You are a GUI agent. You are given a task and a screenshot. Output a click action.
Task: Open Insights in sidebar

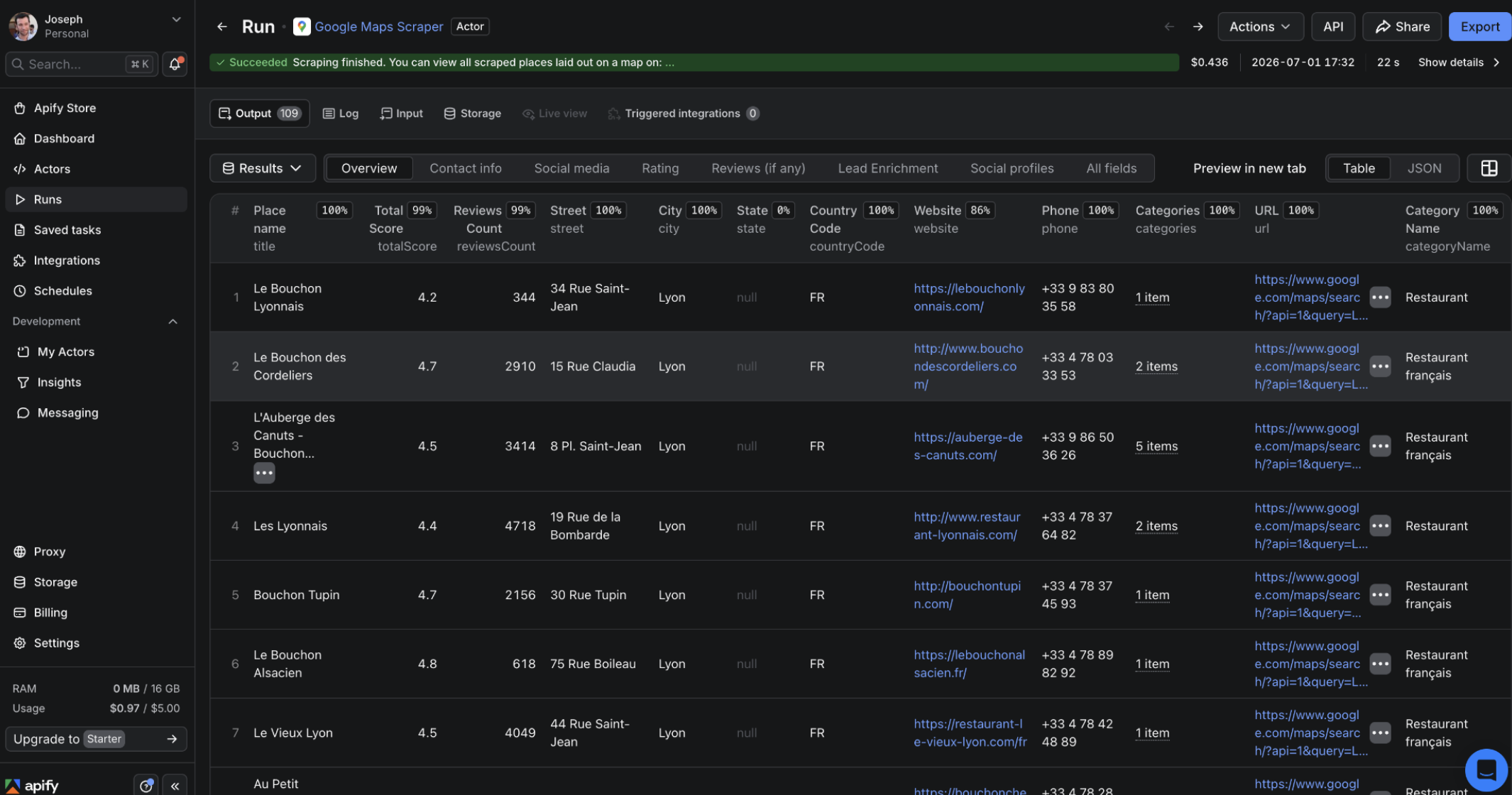tap(96, 383)
